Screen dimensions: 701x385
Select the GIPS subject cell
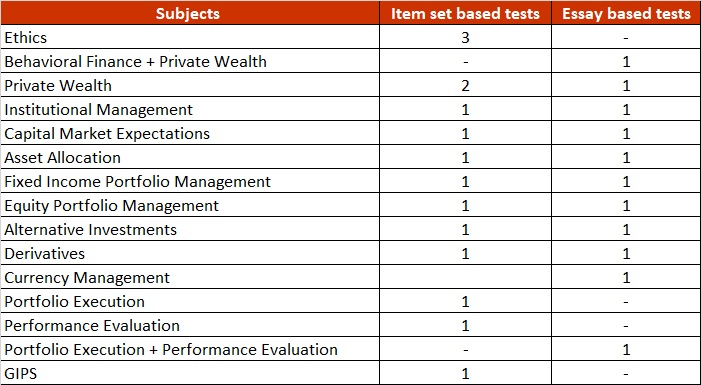(190, 373)
